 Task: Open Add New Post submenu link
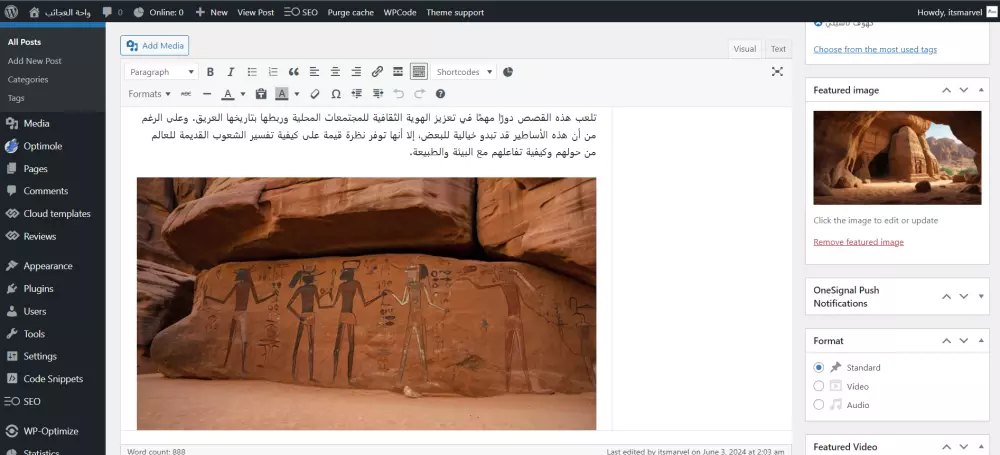(x=34, y=61)
